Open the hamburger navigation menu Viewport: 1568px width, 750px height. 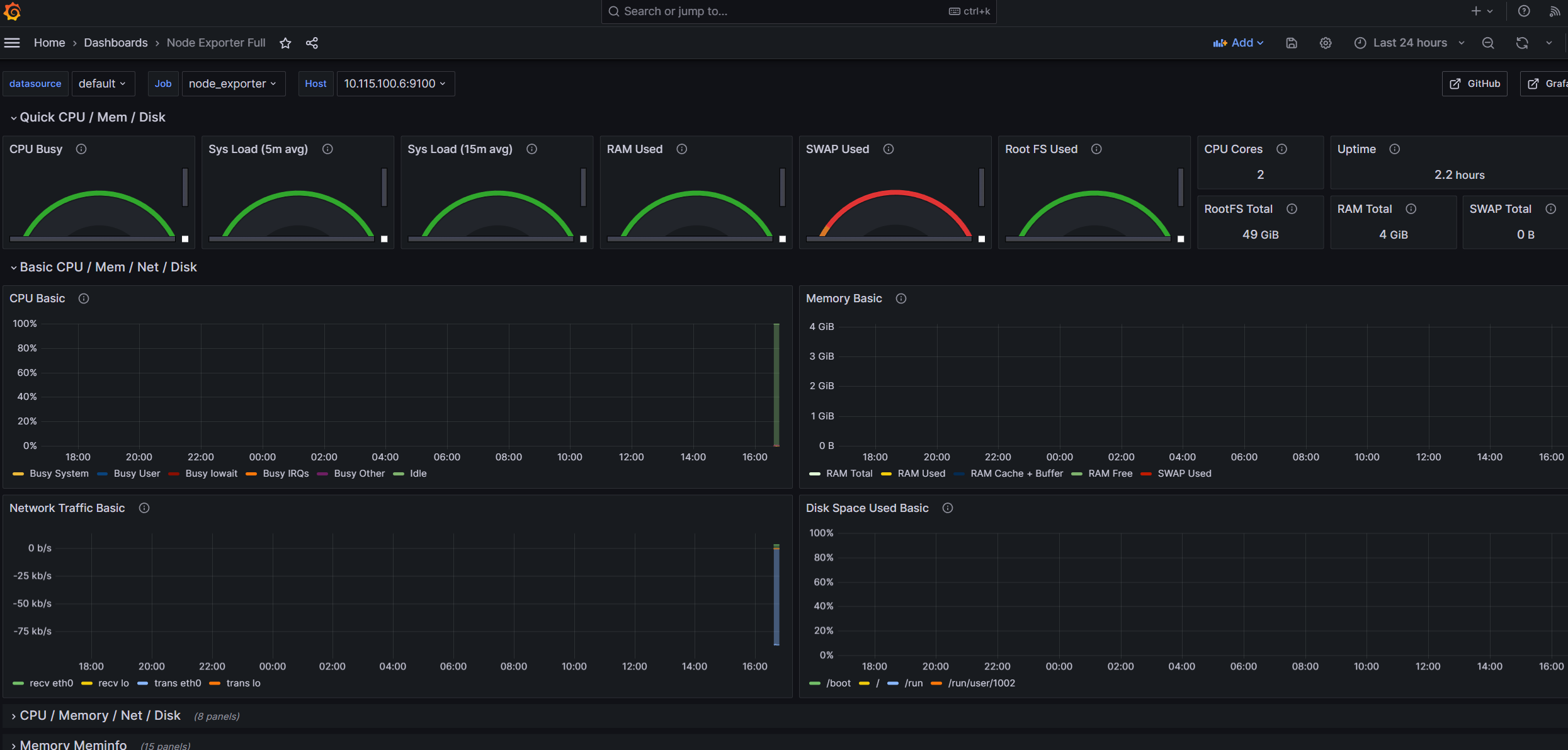coord(12,43)
